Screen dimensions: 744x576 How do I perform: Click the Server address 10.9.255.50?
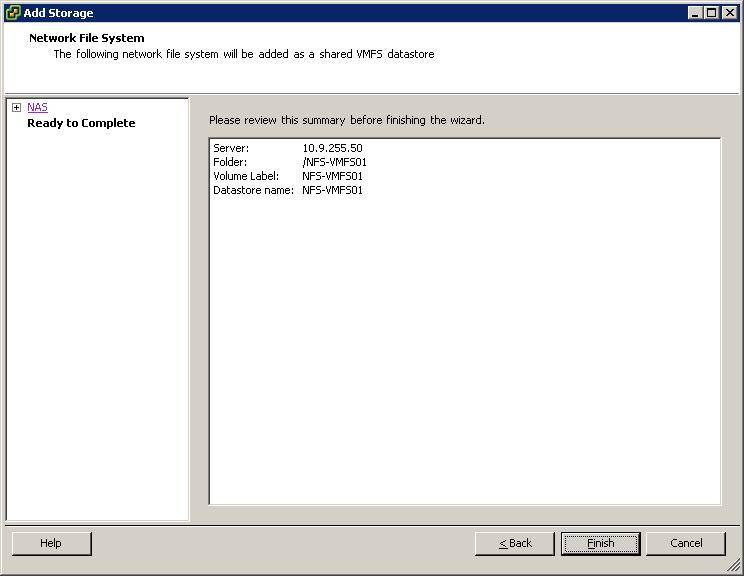(x=332, y=148)
